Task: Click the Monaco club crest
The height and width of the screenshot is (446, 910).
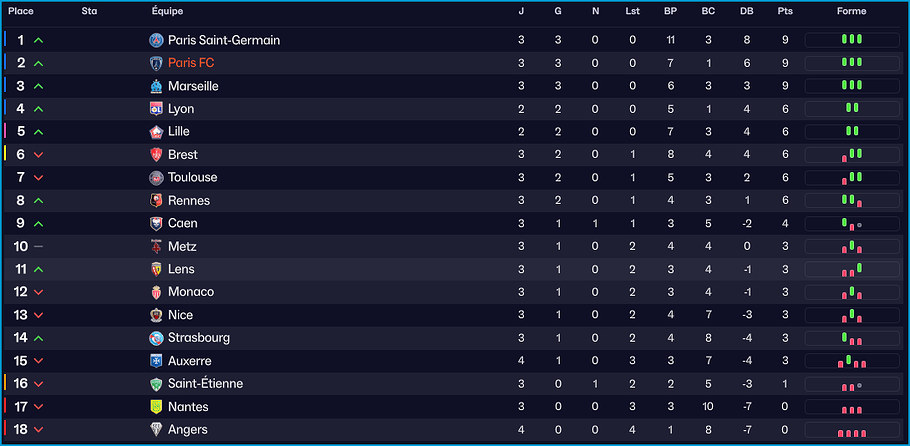Action: pos(156,292)
